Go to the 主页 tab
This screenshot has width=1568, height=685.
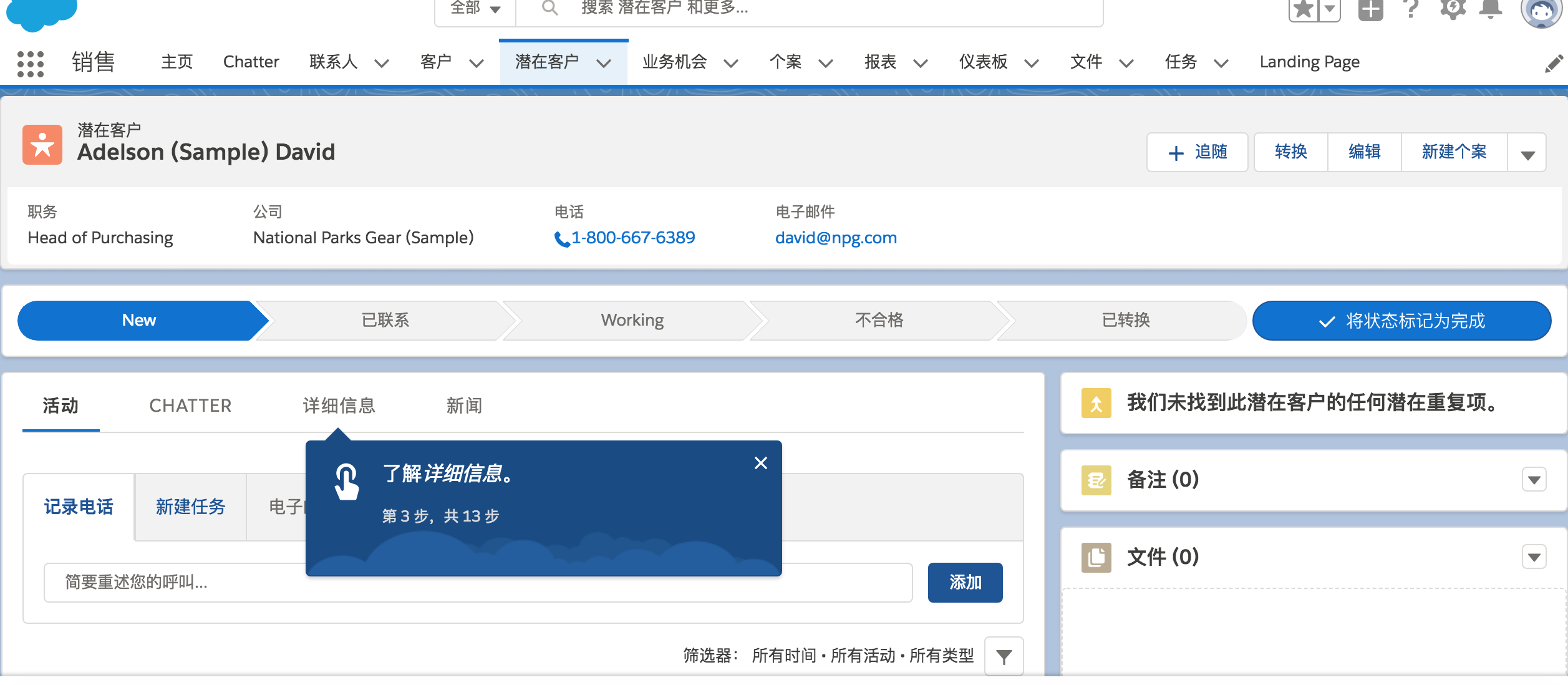(177, 62)
